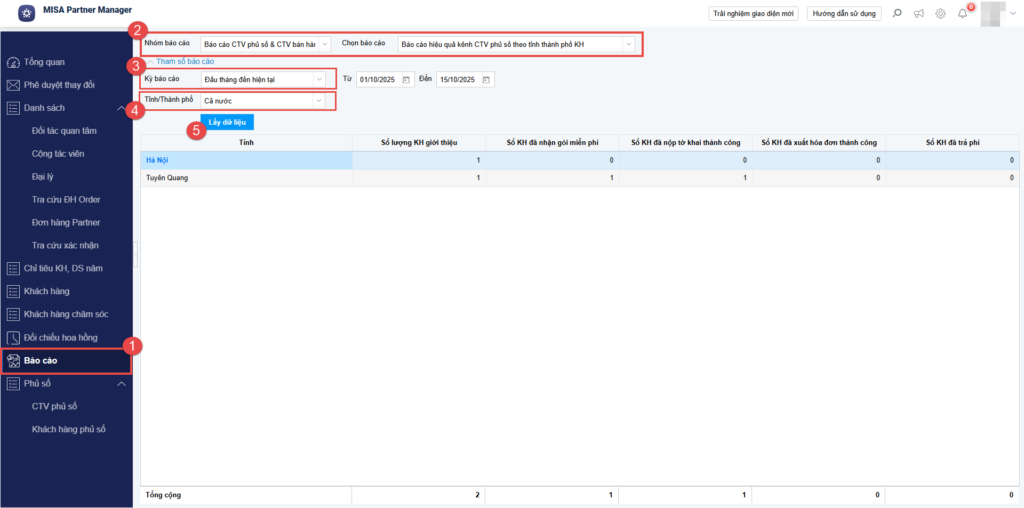Open Cộng tác viên submenu item
1024x508 pixels.
point(57,154)
